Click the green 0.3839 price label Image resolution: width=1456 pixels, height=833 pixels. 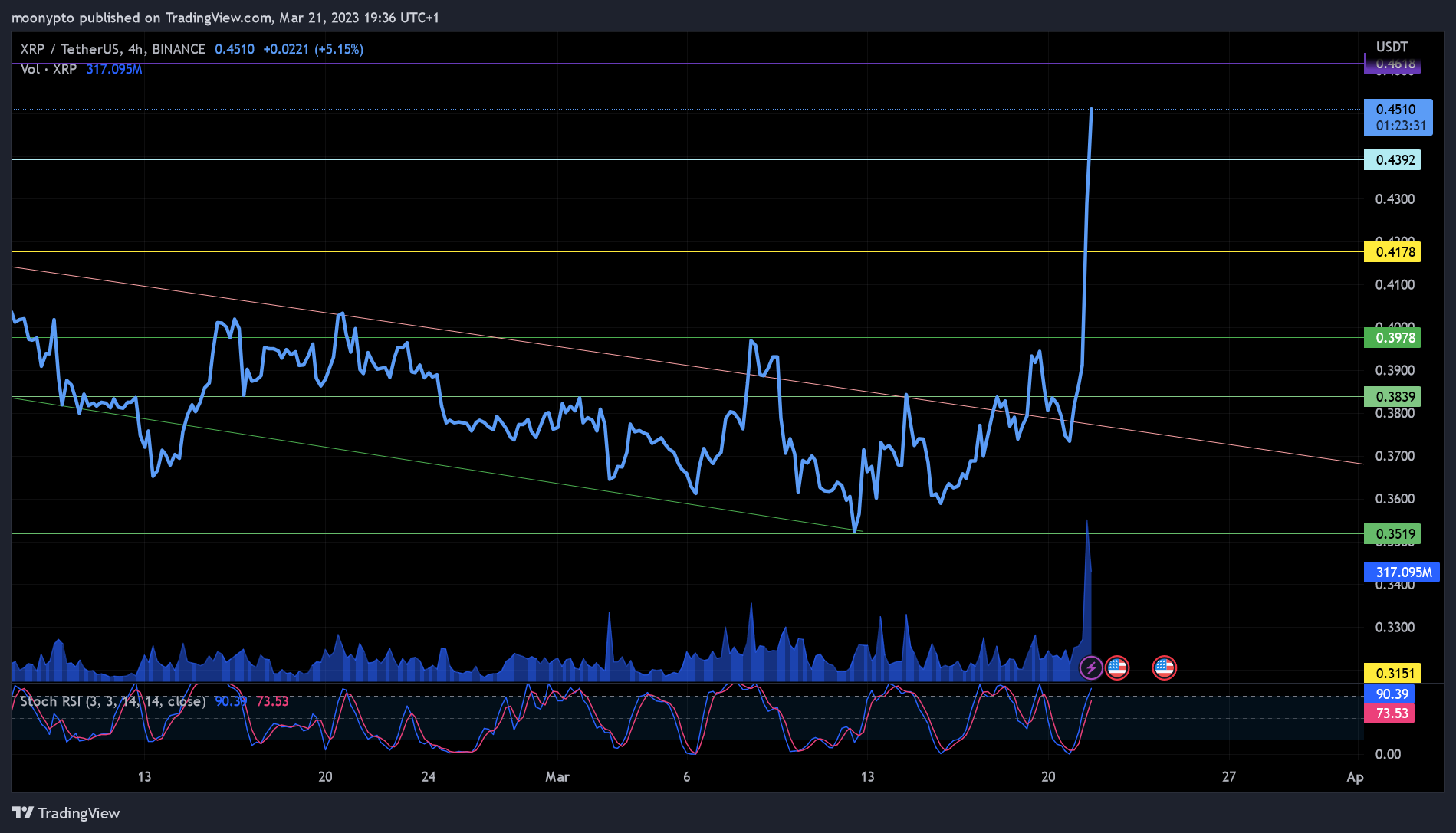click(x=1392, y=397)
